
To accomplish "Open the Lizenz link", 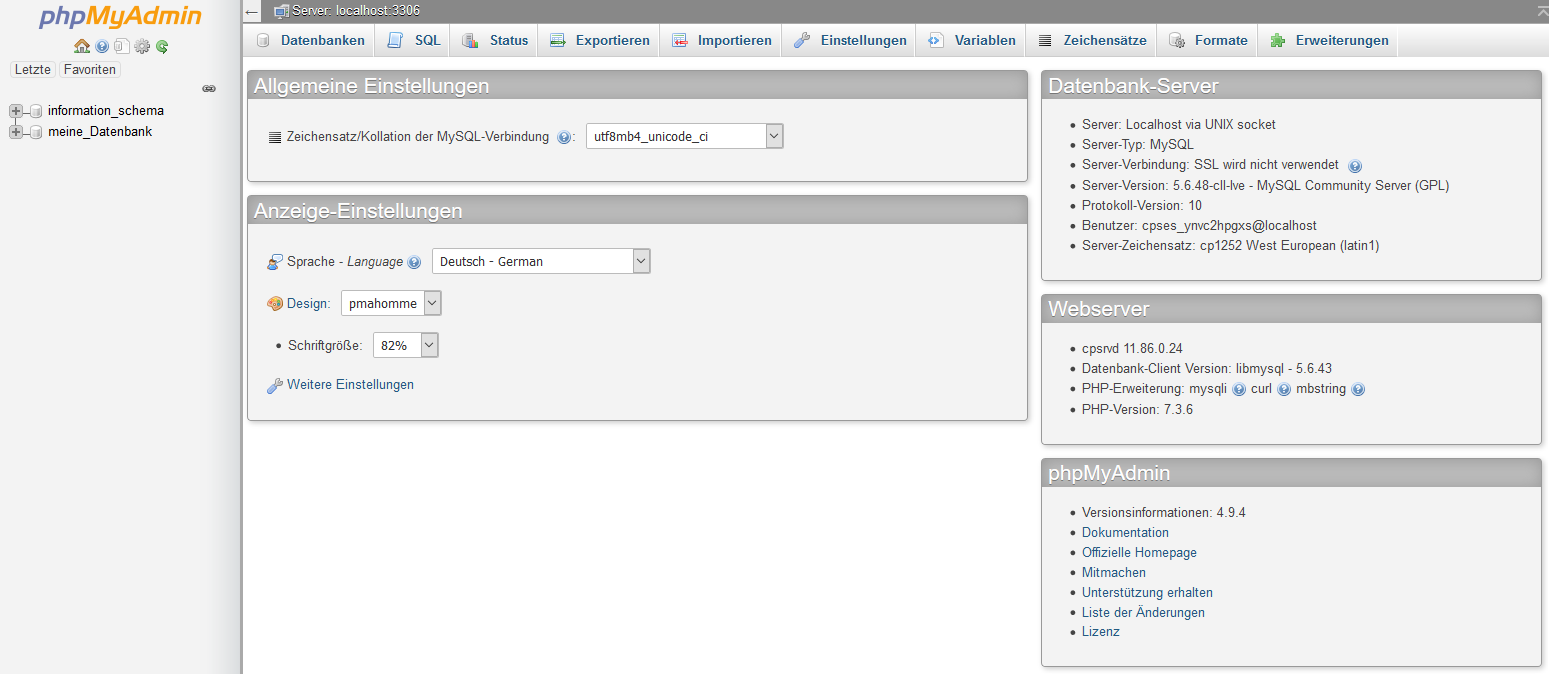I will pyautogui.click(x=1101, y=633).
